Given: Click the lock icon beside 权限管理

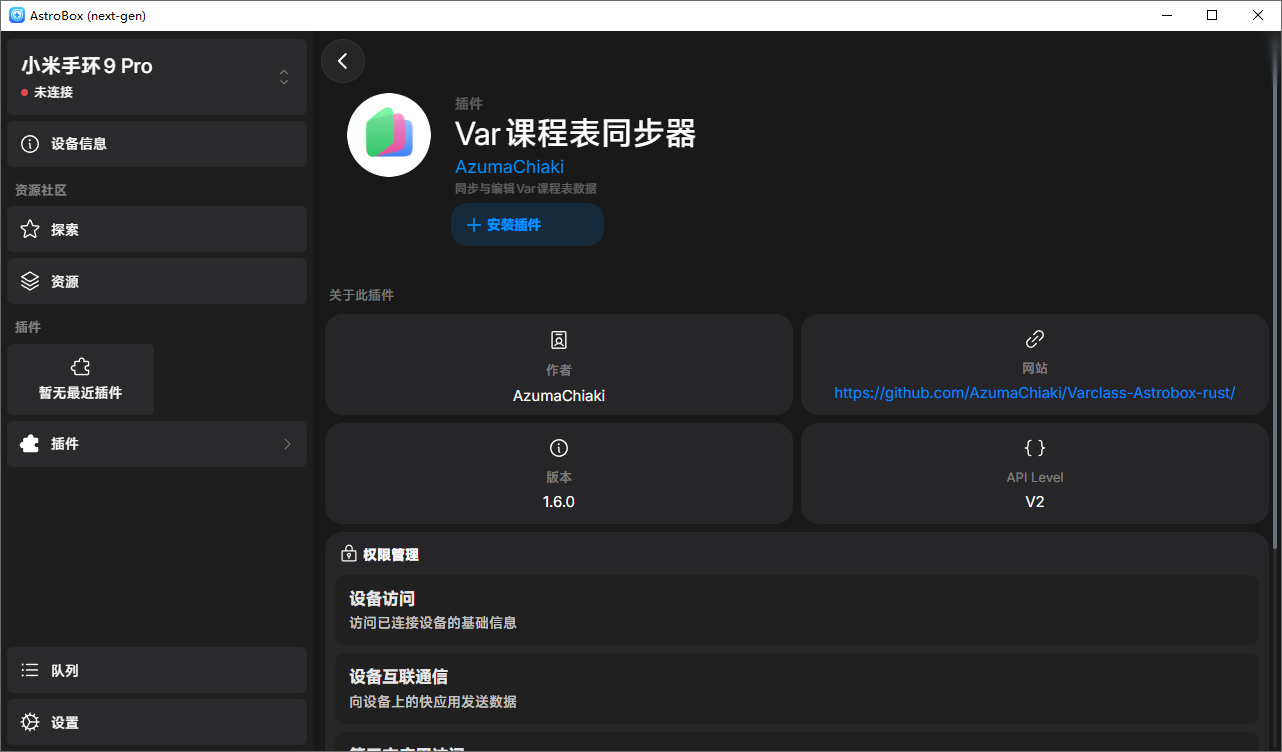Looking at the screenshot, I should pyautogui.click(x=349, y=554).
